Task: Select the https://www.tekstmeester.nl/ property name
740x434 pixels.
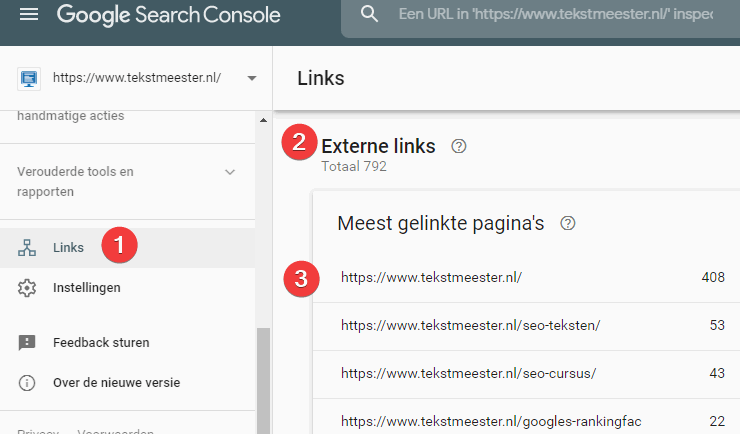Action: 137,77
